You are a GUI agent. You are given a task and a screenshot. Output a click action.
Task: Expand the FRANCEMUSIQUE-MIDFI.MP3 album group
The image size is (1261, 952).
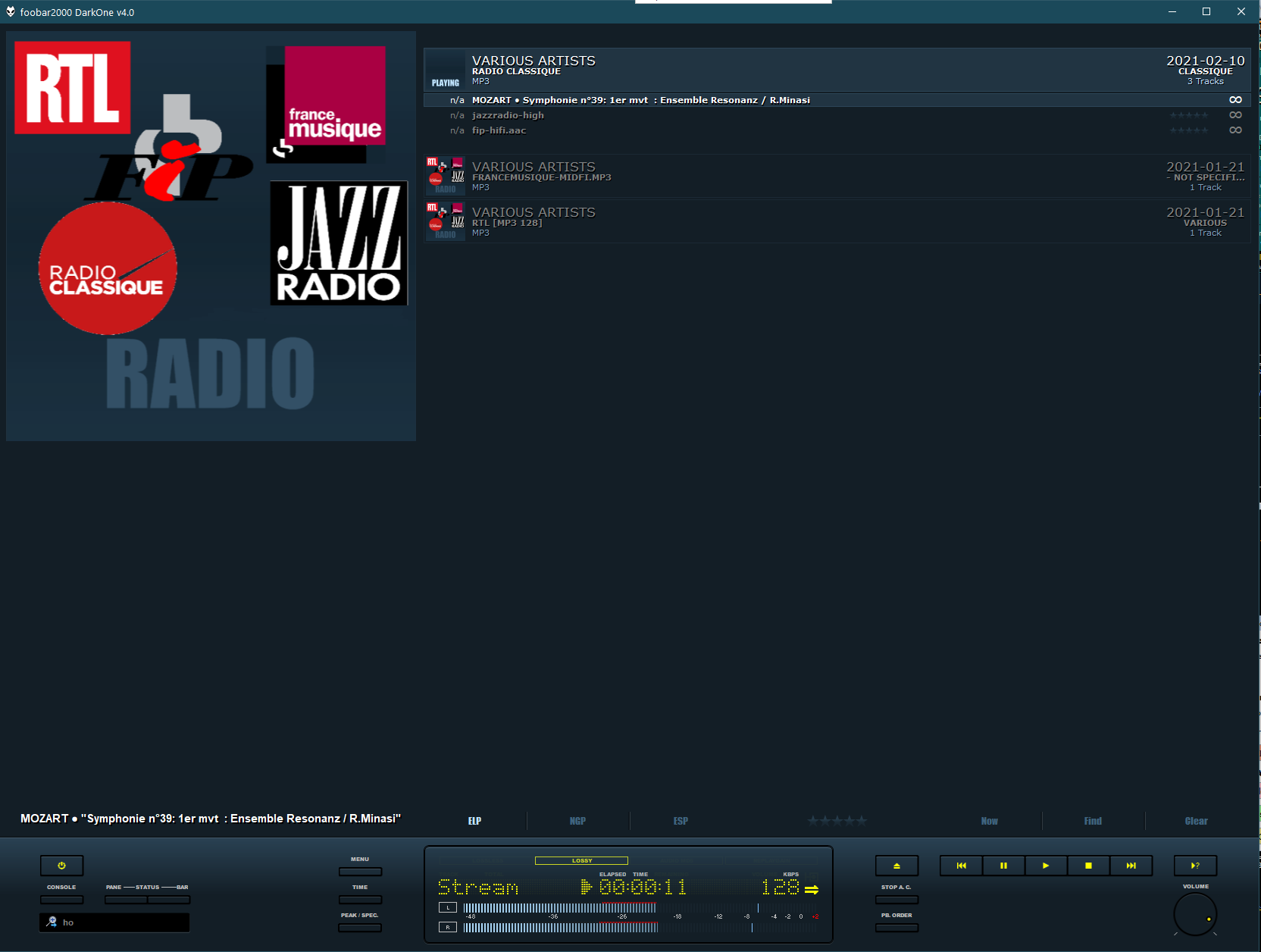pos(837,176)
